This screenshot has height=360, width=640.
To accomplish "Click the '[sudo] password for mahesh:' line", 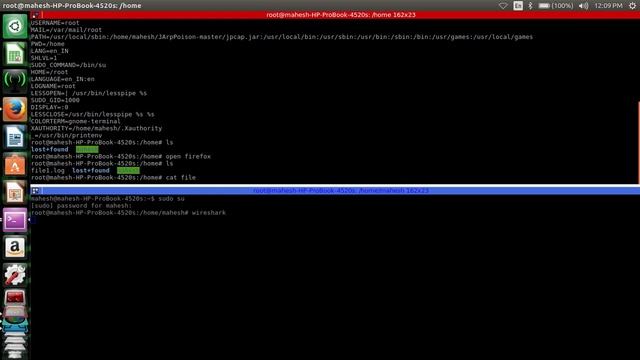I will tap(82, 206).
